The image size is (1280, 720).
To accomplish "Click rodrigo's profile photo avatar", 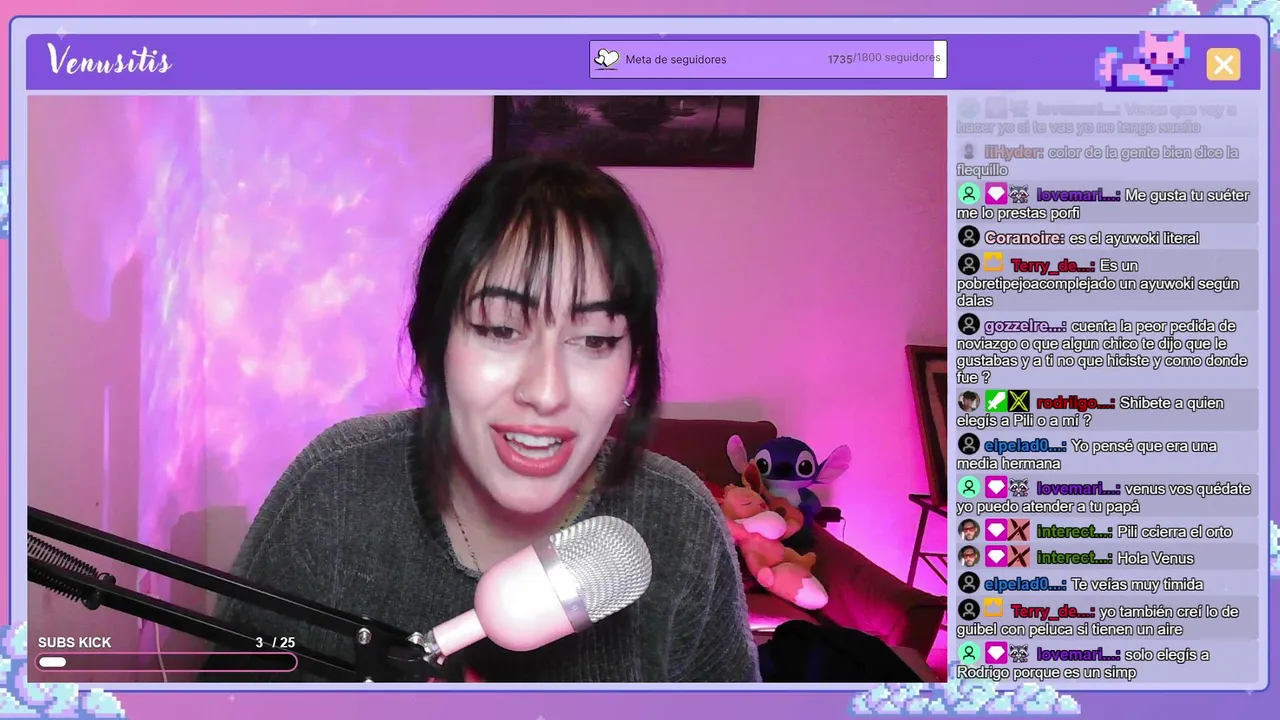I will (x=968, y=402).
